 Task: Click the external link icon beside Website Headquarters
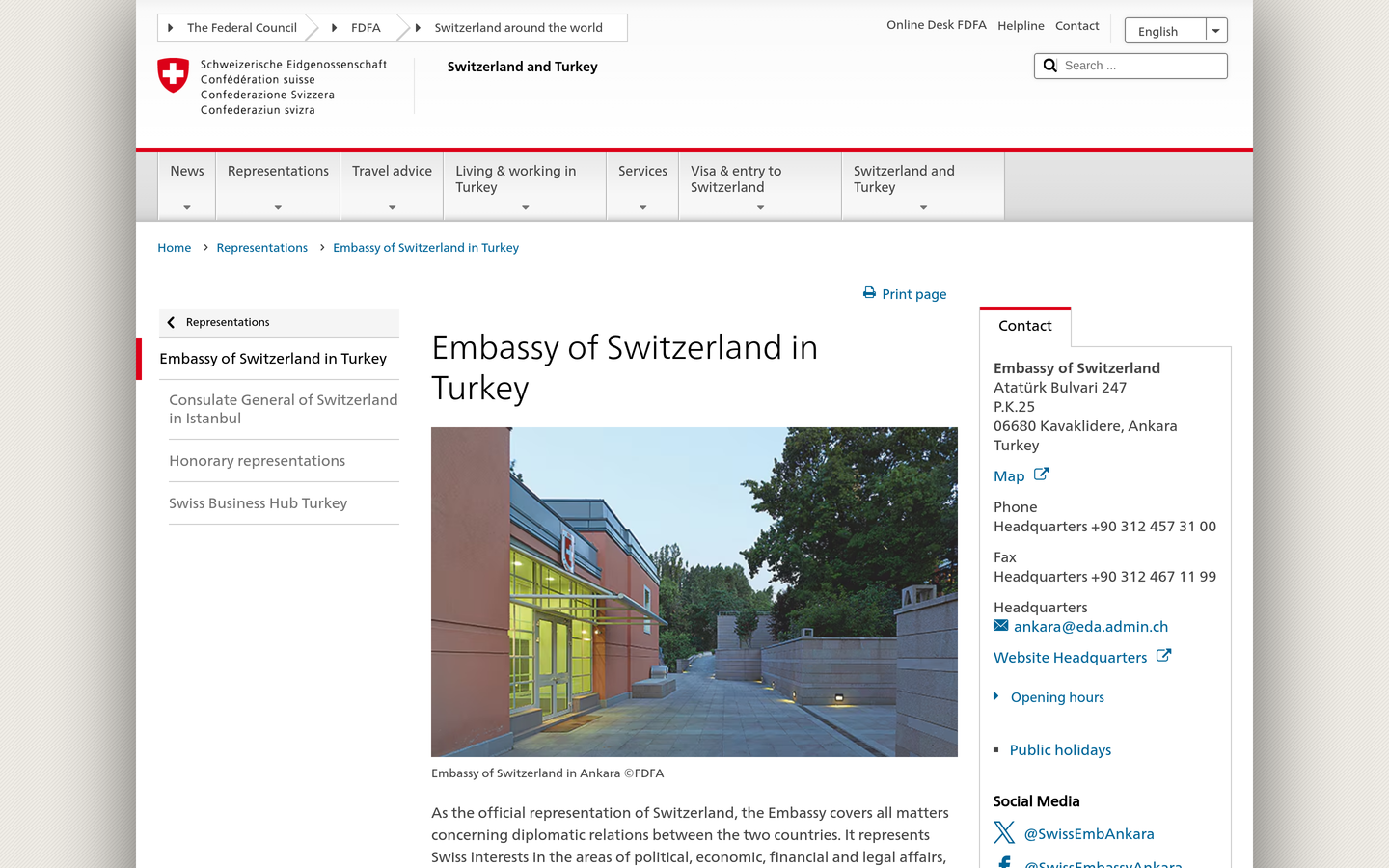click(x=1163, y=656)
